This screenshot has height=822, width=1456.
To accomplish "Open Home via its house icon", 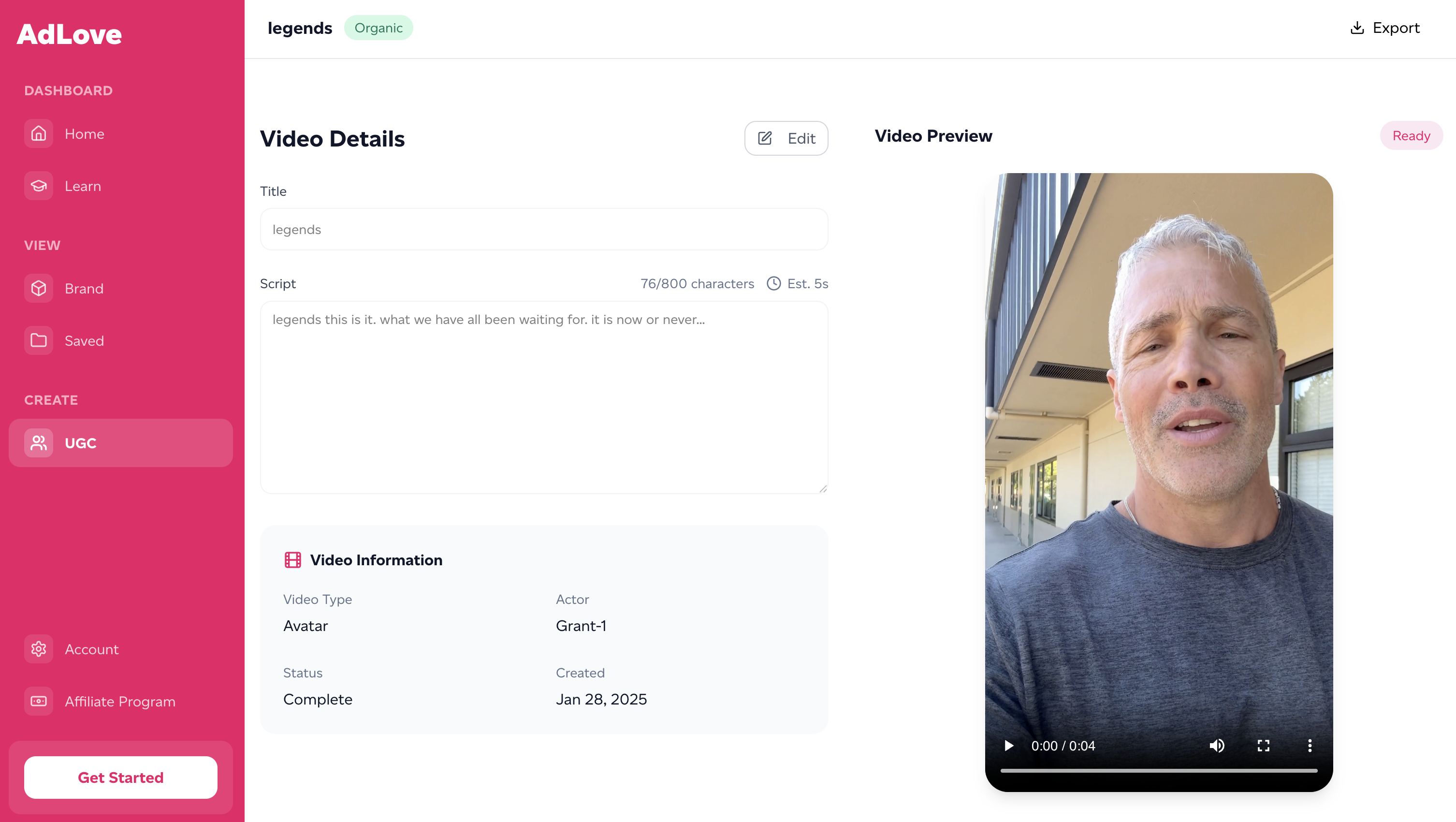I will (39, 133).
